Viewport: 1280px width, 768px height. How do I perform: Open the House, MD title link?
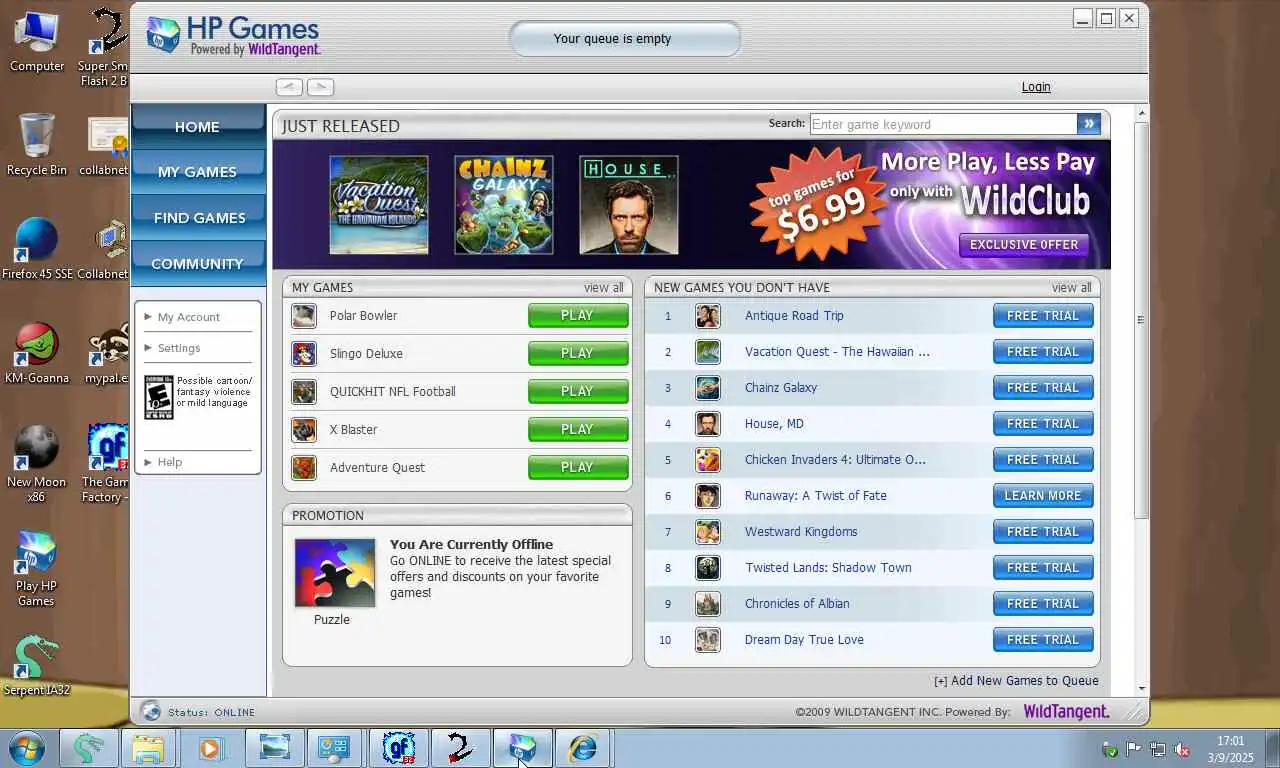pos(774,424)
